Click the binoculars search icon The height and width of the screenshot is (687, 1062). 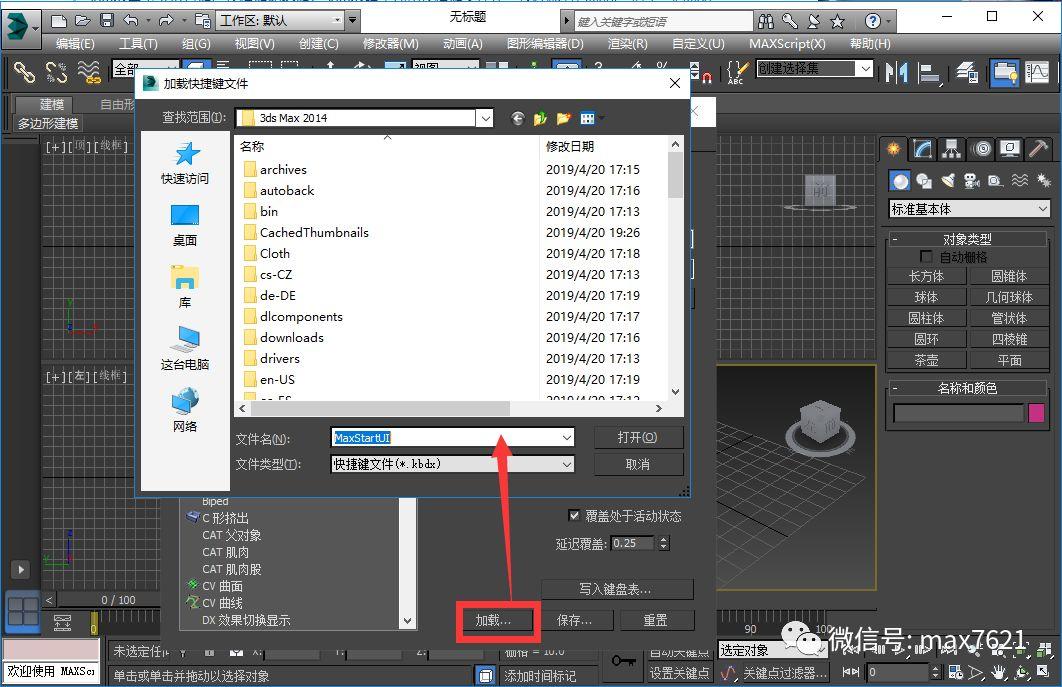[766, 22]
